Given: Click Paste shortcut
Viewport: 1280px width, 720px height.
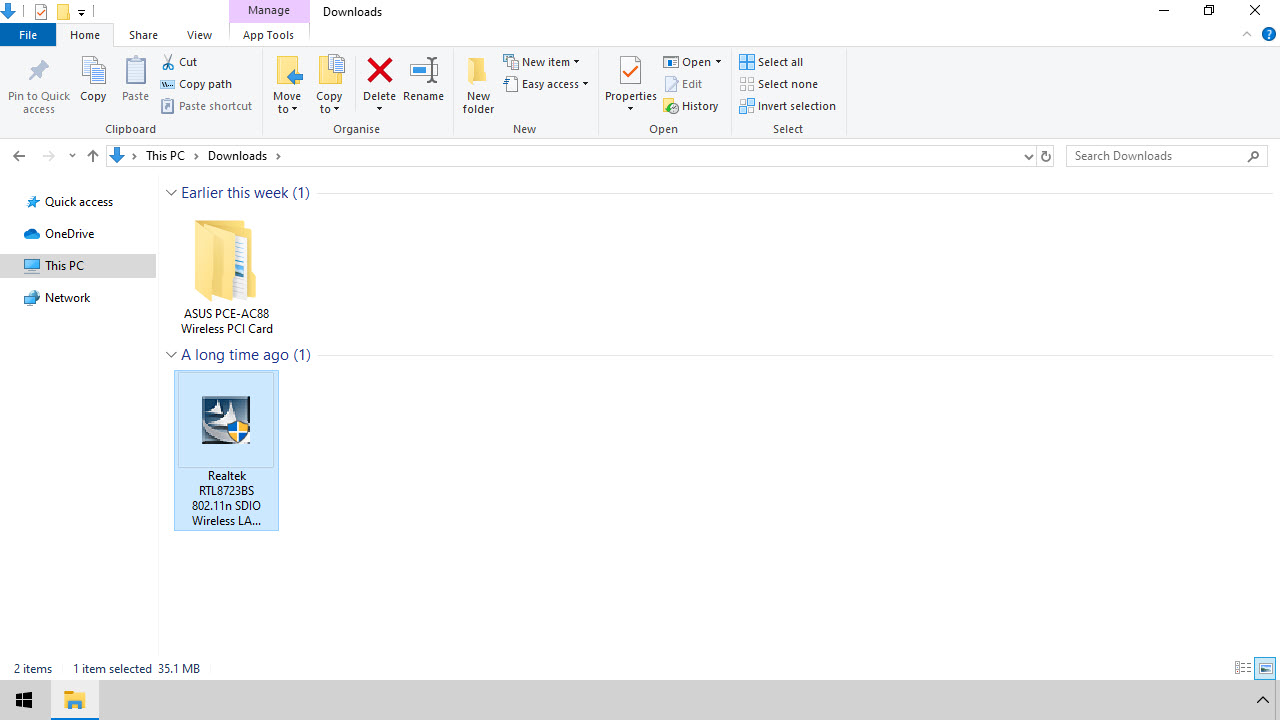Looking at the screenshot, I should (x=207, y=106).
